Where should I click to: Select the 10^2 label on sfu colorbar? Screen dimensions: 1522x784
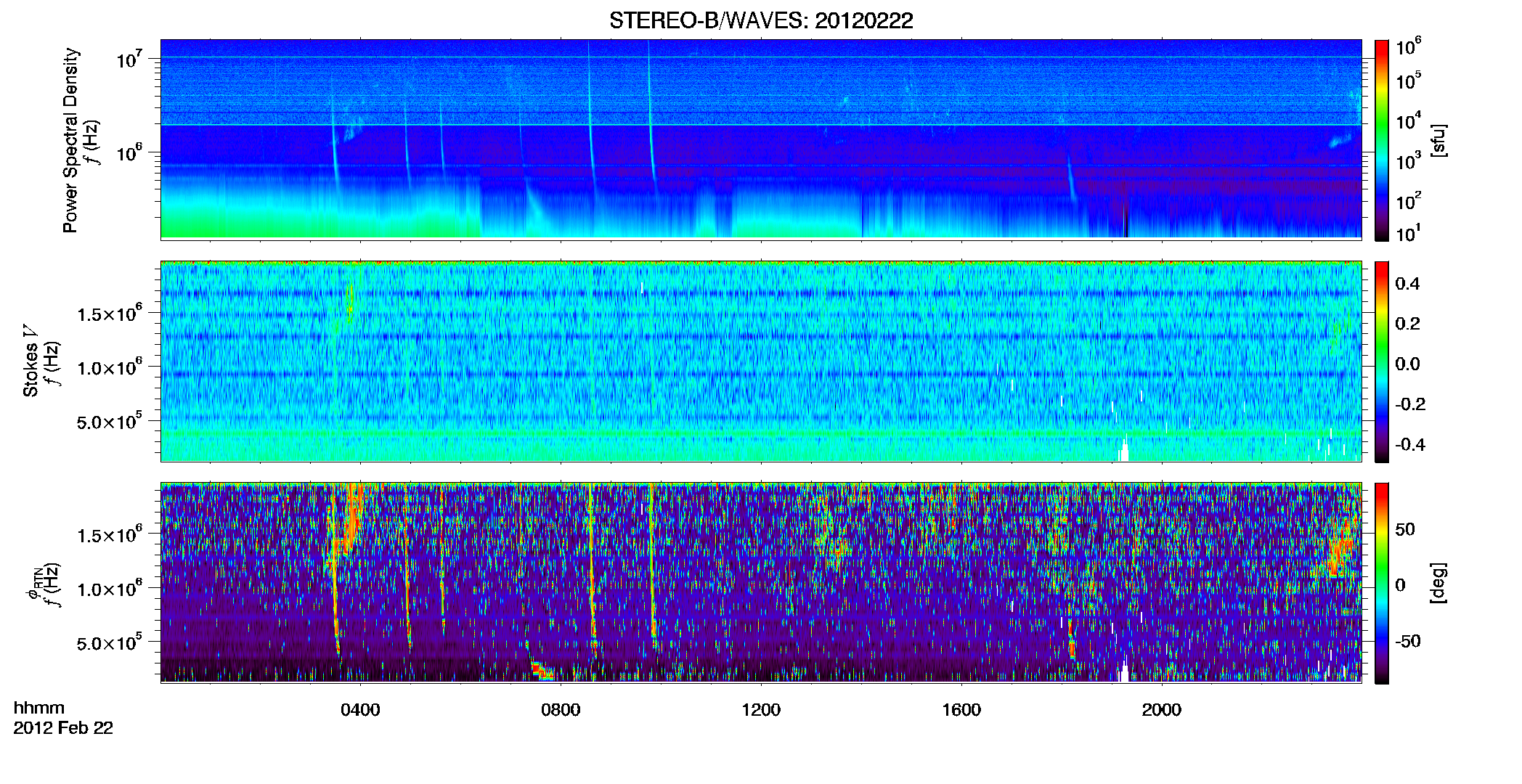click(1408, 200)
